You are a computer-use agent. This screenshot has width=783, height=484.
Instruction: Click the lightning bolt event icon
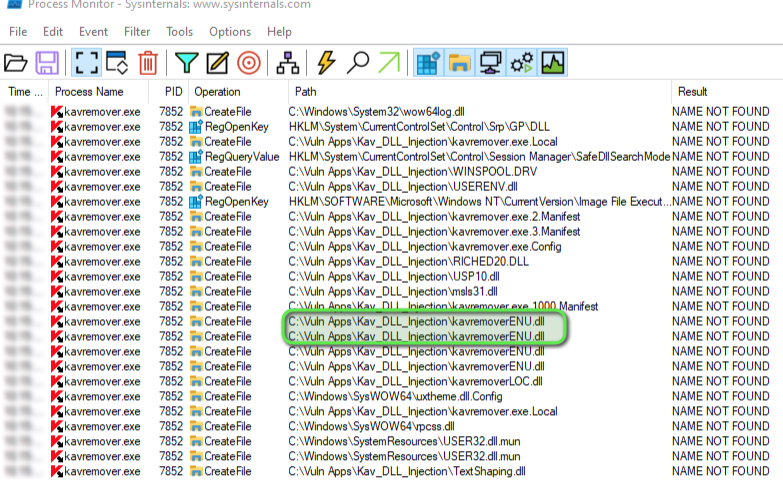(325, 63)
